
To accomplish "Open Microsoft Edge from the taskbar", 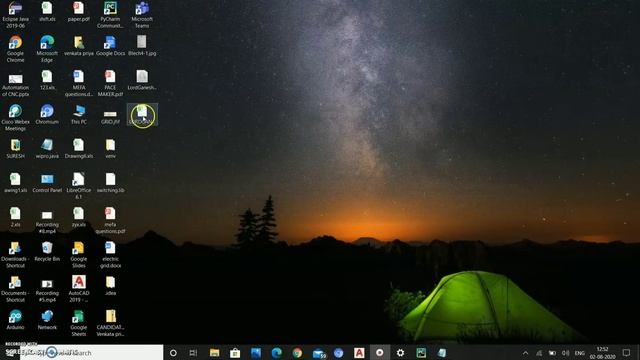I will [276, 353].
